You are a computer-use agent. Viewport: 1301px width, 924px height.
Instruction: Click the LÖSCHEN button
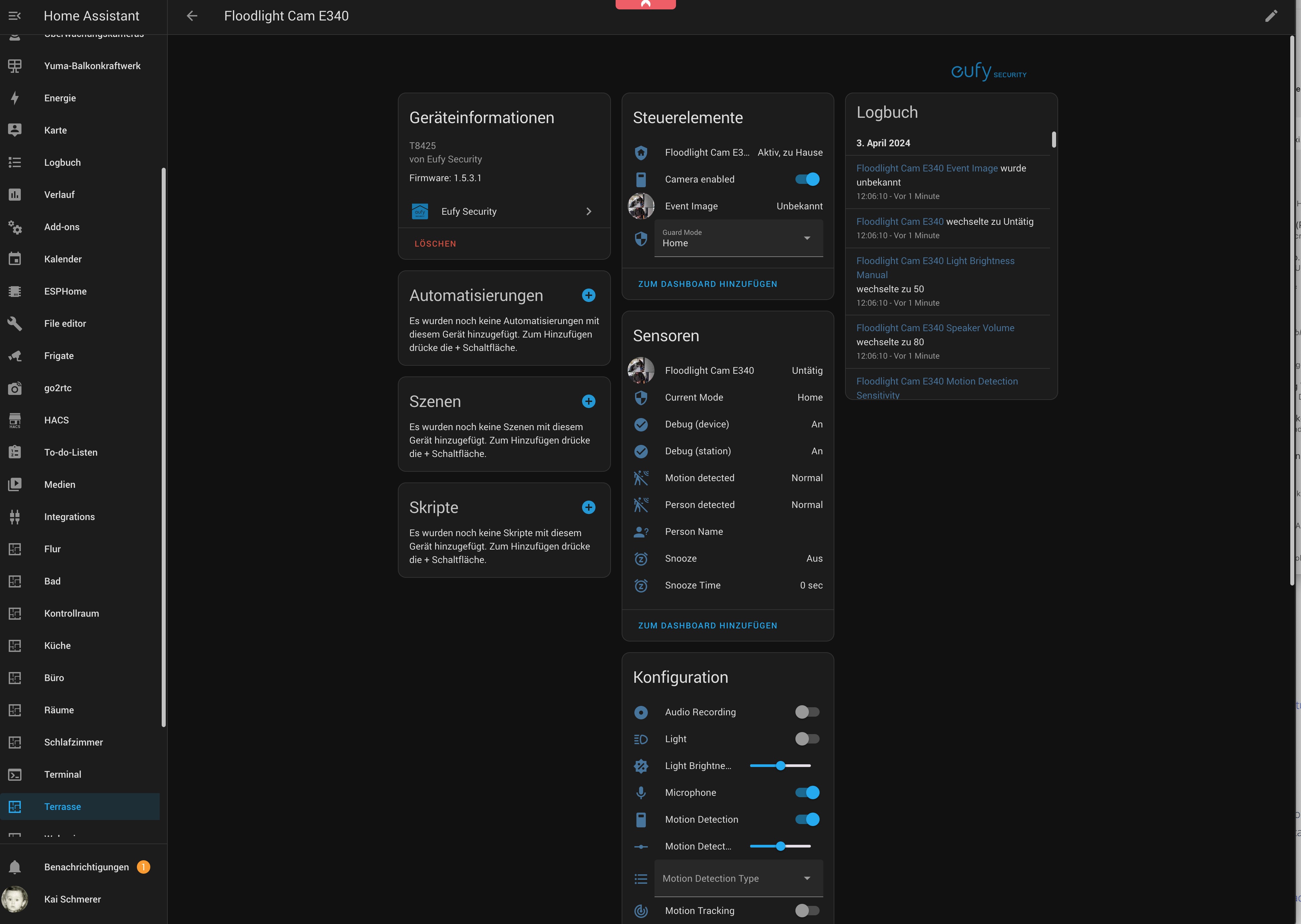pos(435,244)
